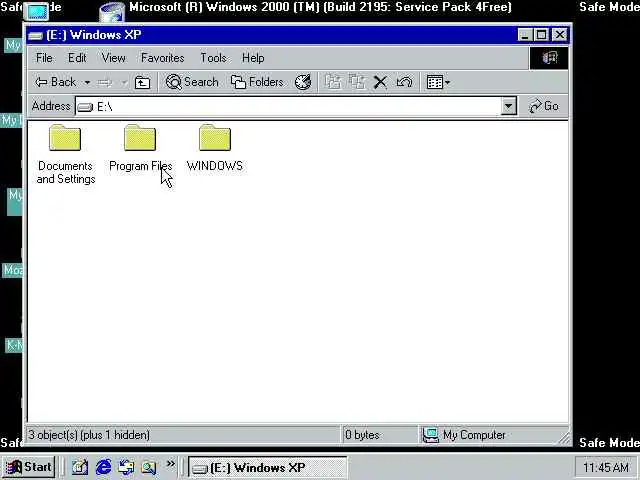Expand the Address bar dropdown arrow
640x480 pixels.
509,107
